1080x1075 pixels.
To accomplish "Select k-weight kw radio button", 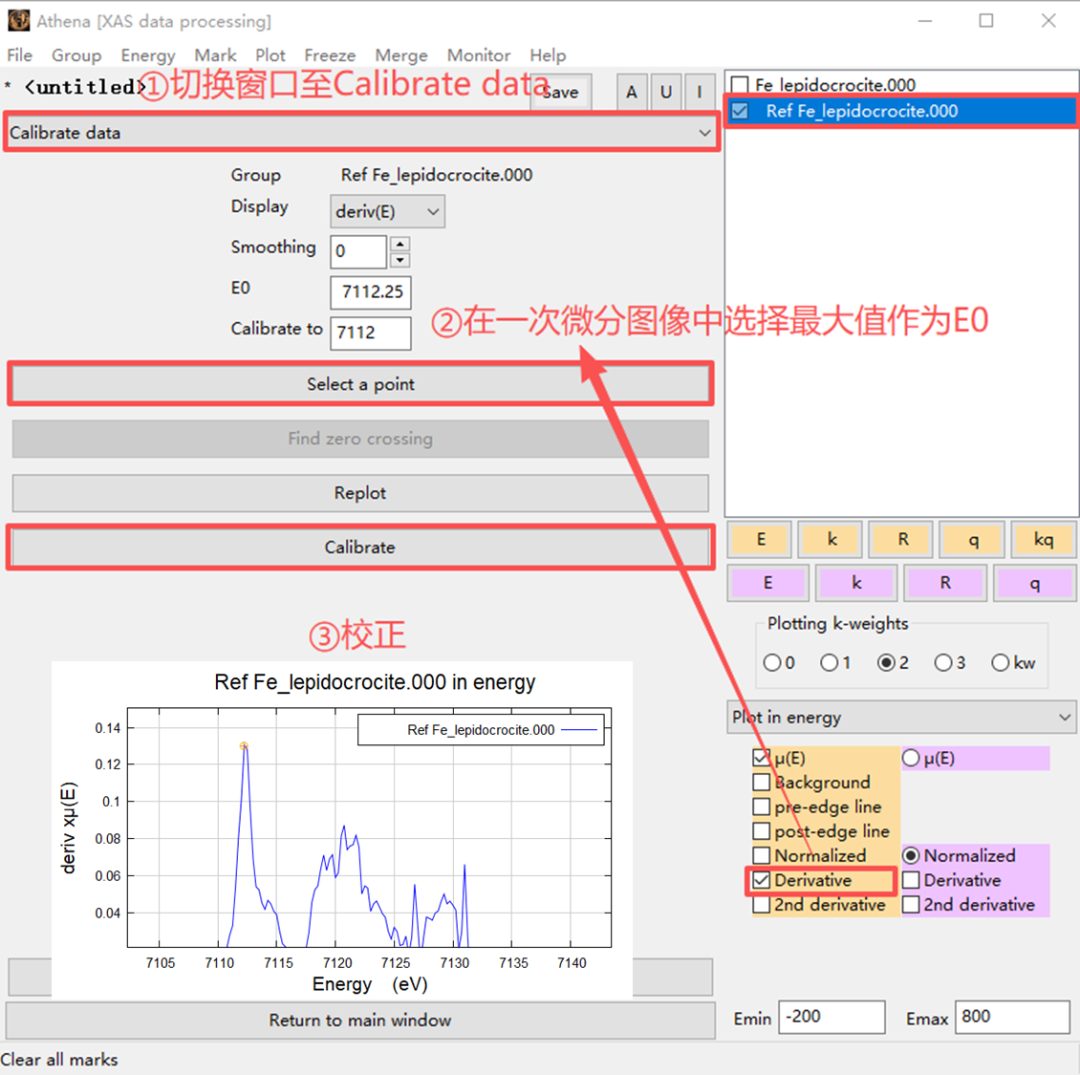I will [x=1000, y=662].
